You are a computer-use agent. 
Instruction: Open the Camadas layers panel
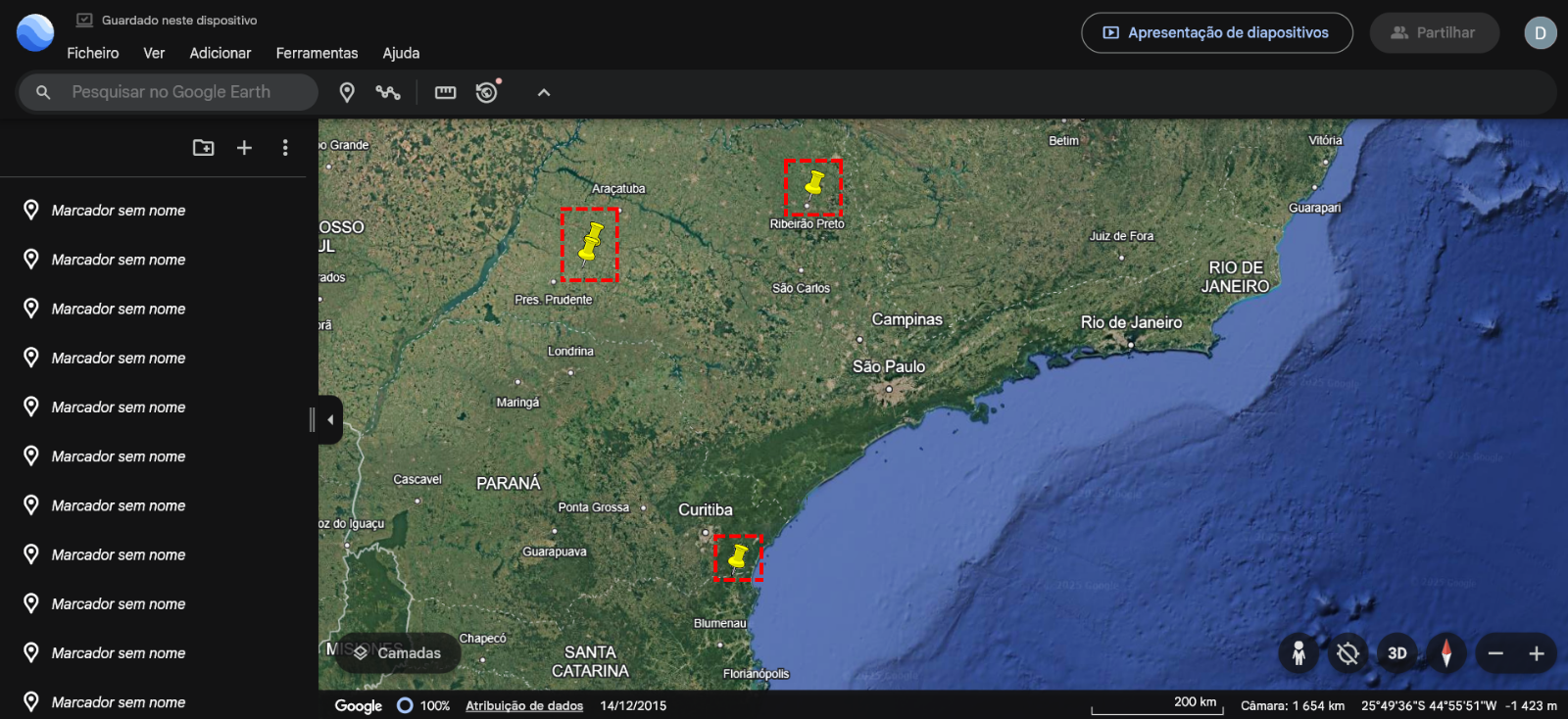click(398, 653)
